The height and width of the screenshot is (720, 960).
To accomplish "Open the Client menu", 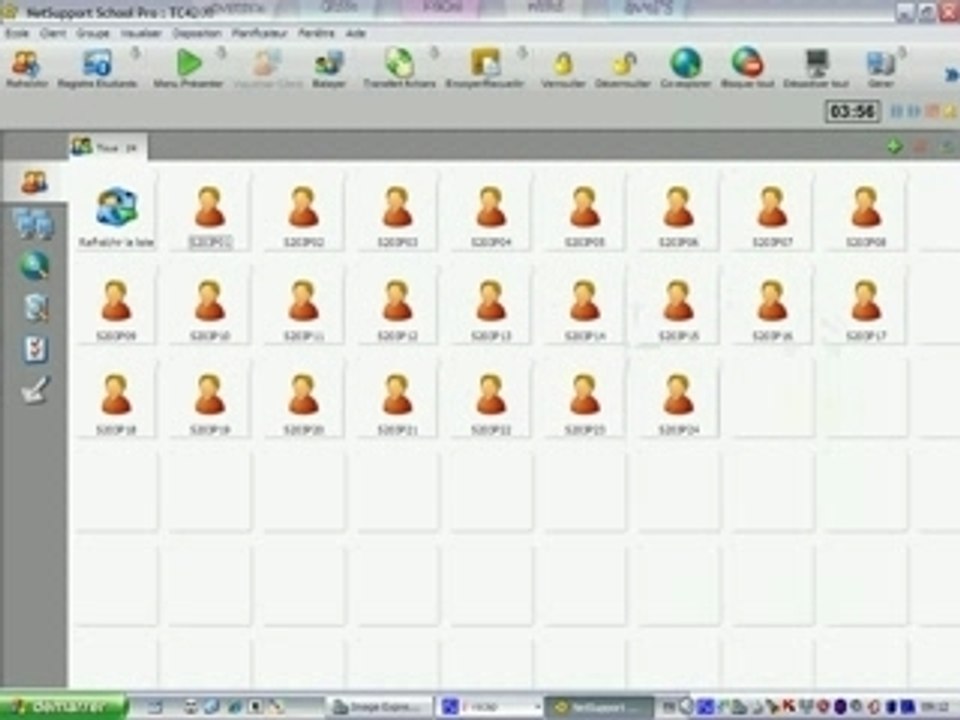I will click(x=53, y=33).
